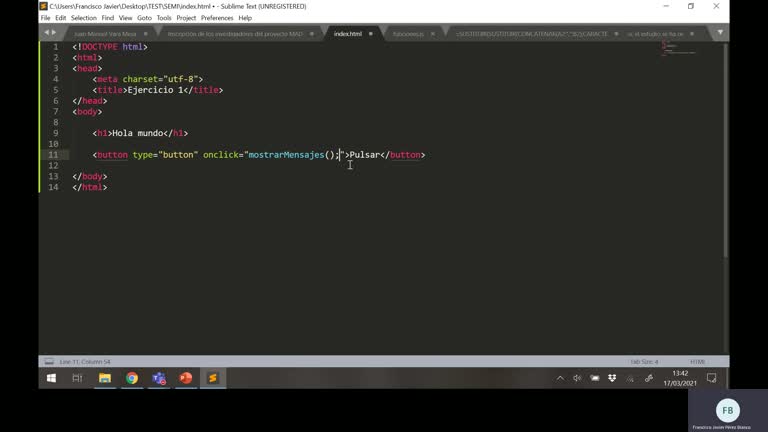Open the Selection menu
This screenshot has width=768, height=432.
tap(84, 18)
